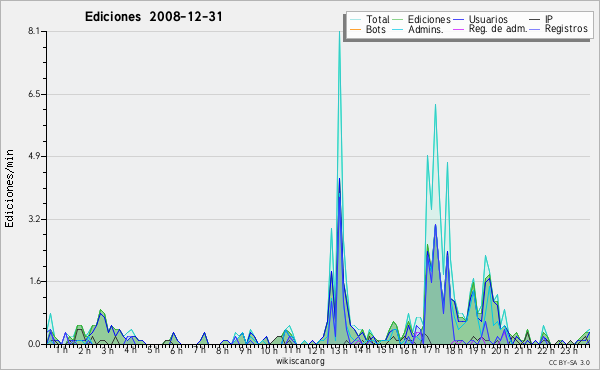Image resolution: width=600 pixels, height=370 pixels.
Task: Click the 13 h peak on the chart
Action: tap(339, 32)
